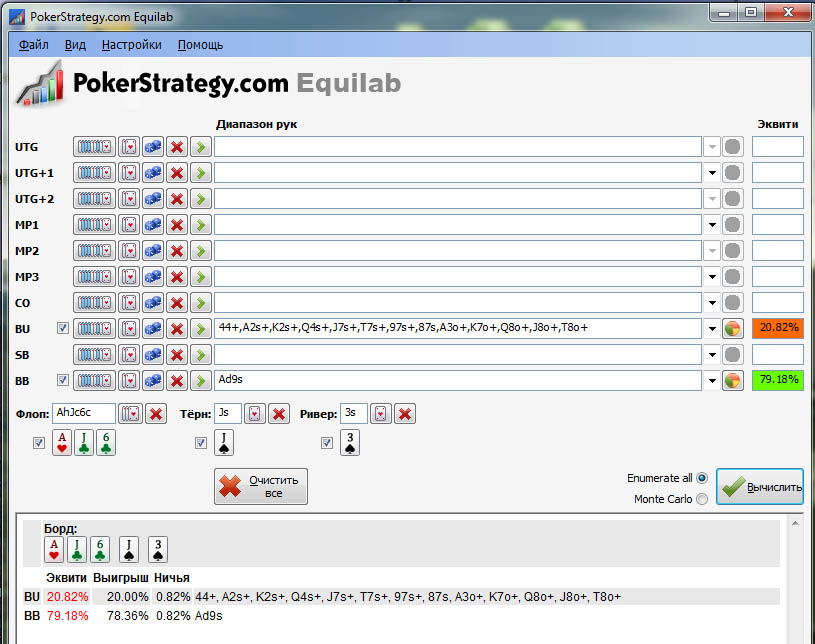The image size is (815, 644).
Task: Open the Вид menu
Action: click(75, 45)
